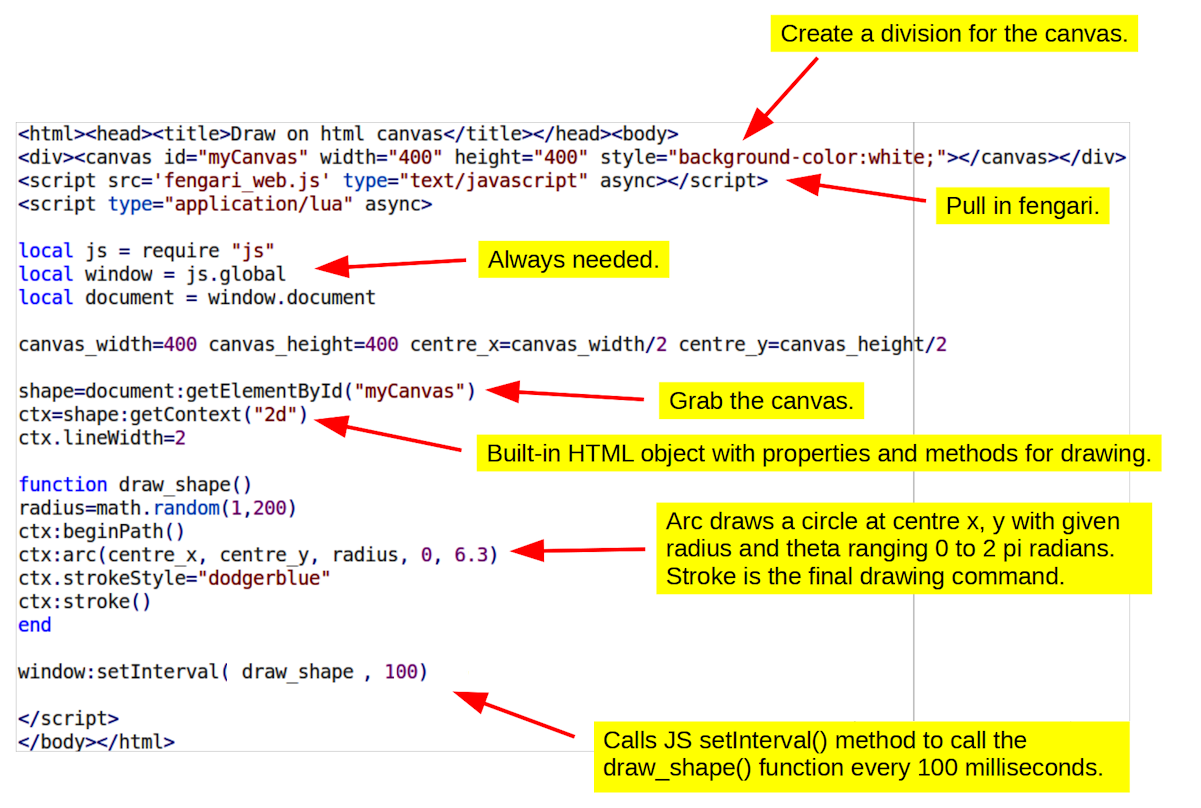
Task: Click the 'Pull in fengari.' yellow label
Action: [x=1022, y=208]
